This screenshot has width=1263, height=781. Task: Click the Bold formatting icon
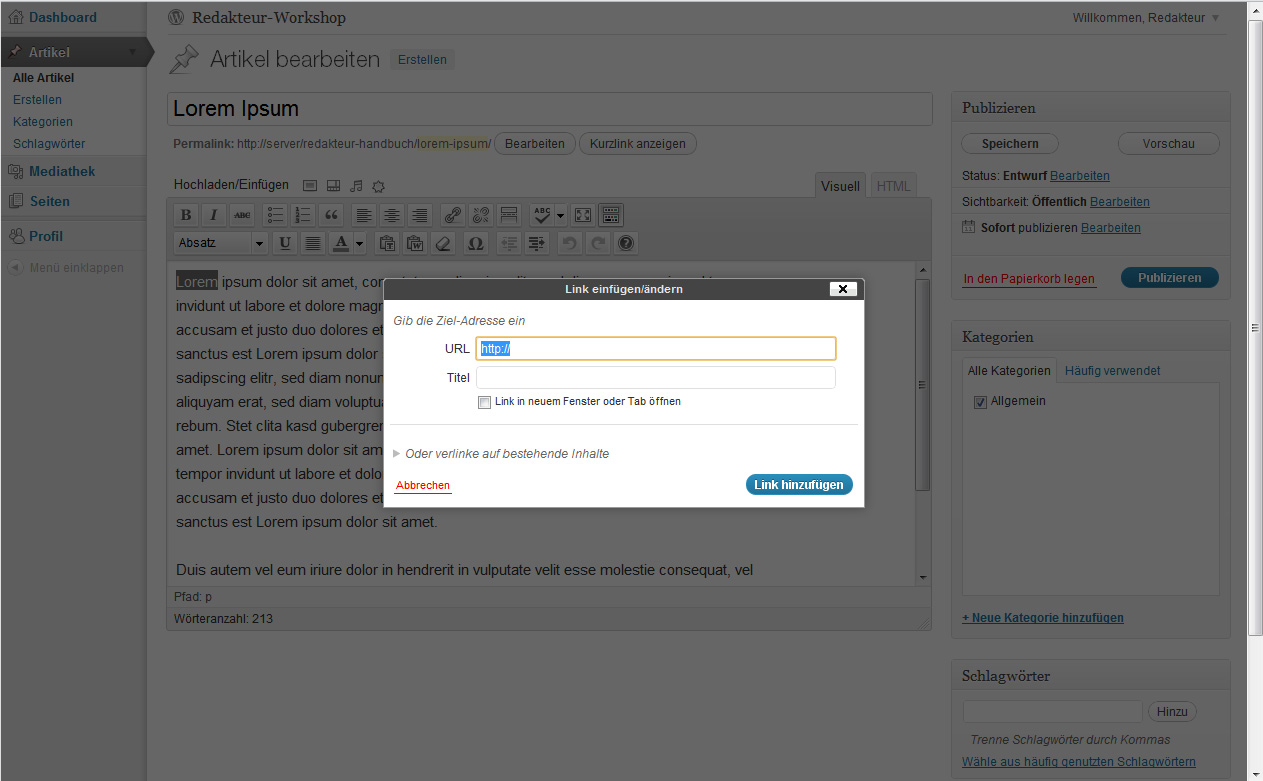(x=185, y=215)
